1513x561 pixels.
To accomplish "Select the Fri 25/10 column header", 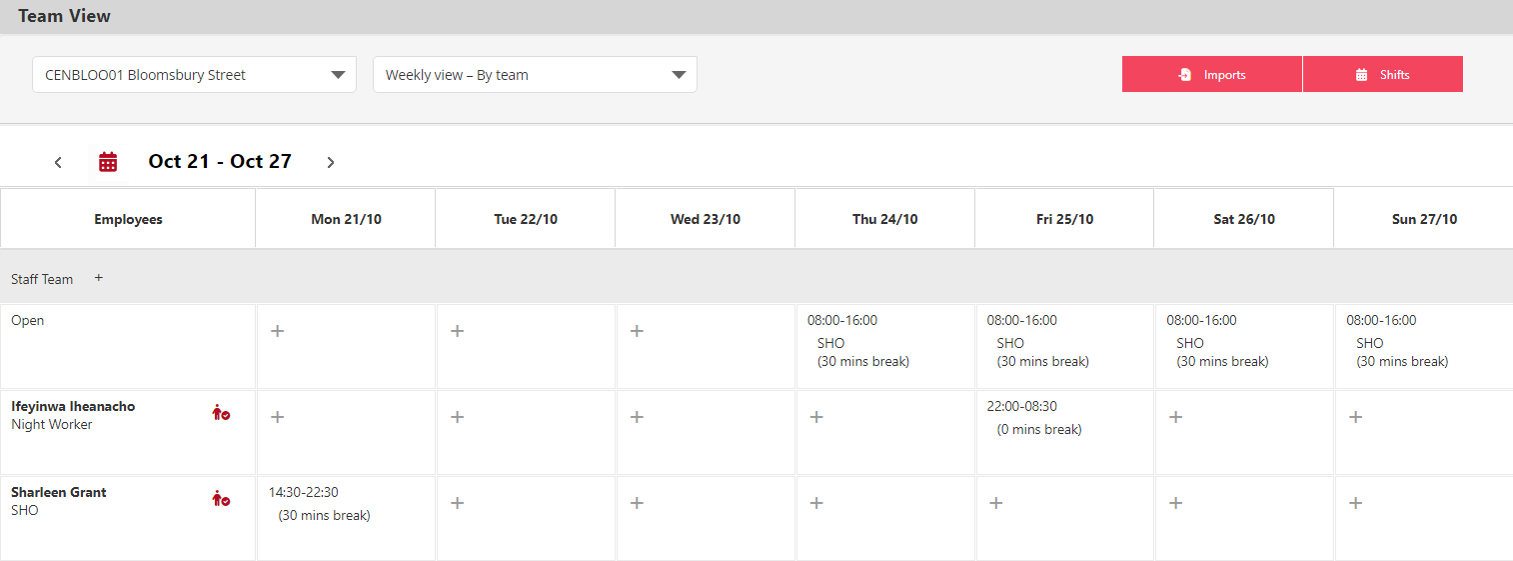I will [x=1064, y=219].
